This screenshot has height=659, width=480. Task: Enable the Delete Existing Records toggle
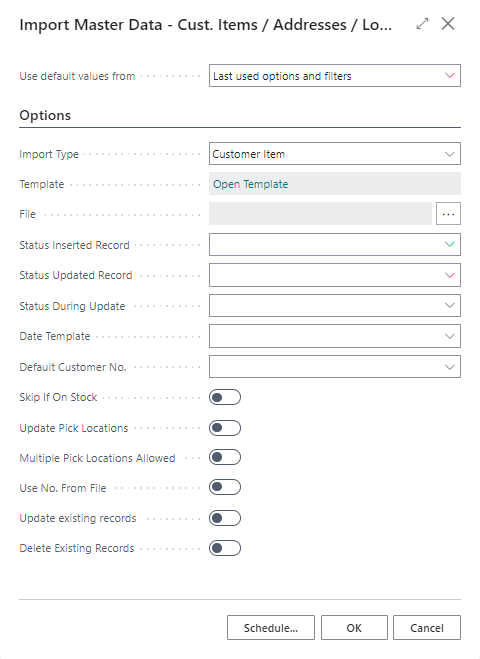pos(225,548)
